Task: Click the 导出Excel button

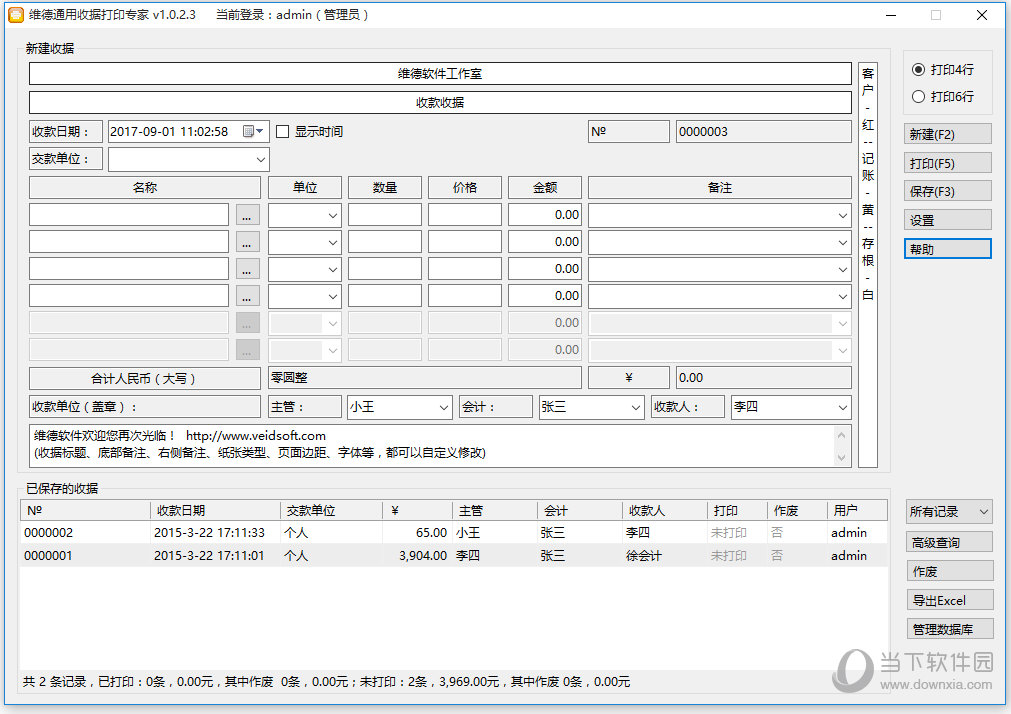Action: [x=949, y=600]
